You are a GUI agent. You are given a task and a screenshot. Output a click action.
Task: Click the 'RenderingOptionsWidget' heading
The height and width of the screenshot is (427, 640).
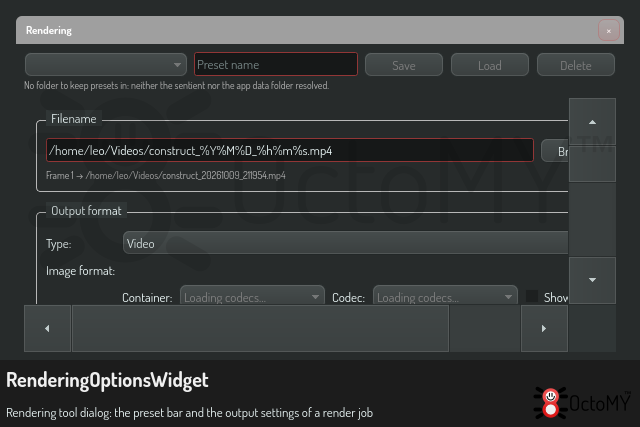107,380
